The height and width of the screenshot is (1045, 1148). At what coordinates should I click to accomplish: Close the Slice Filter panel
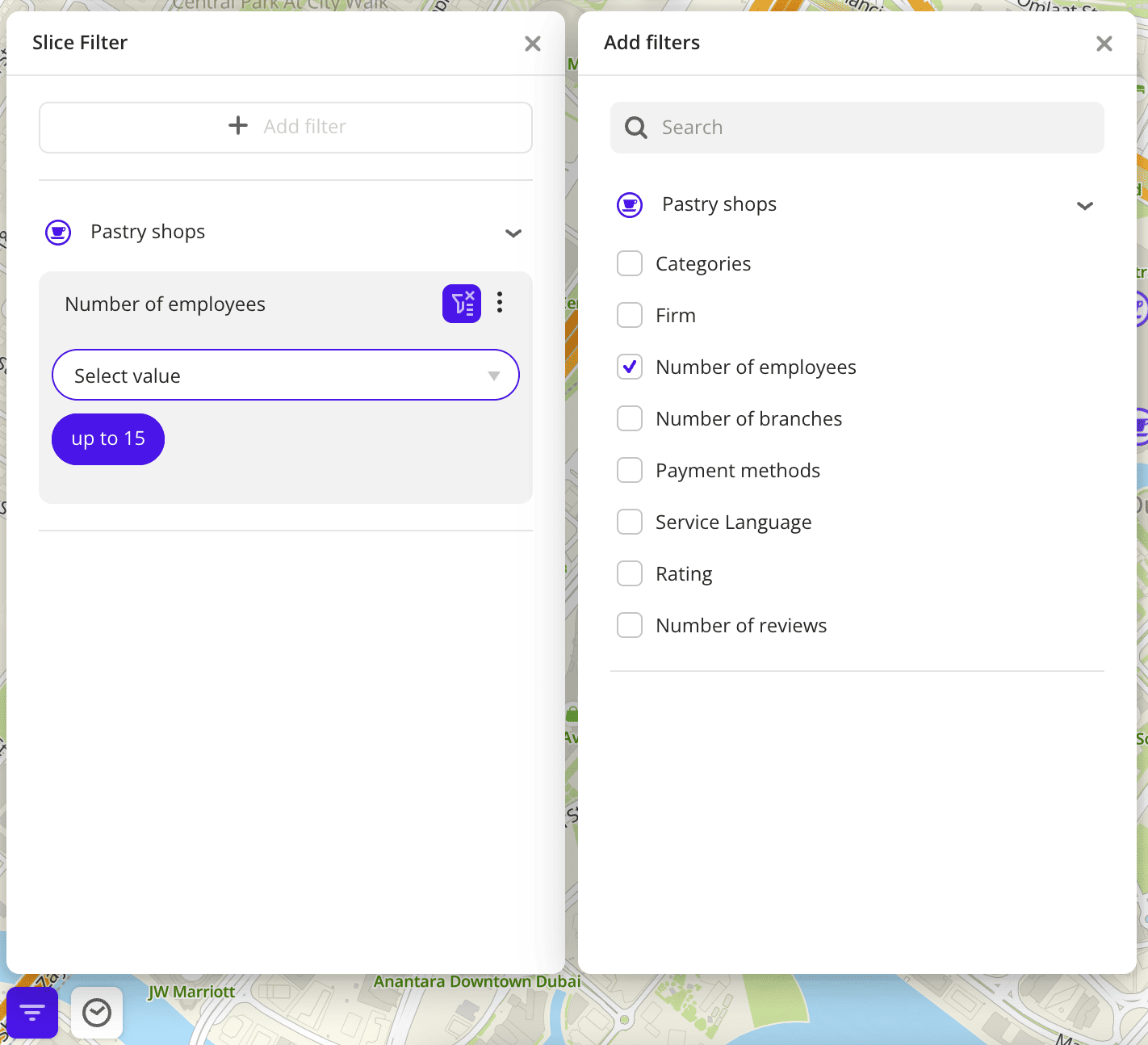(532, 44)
